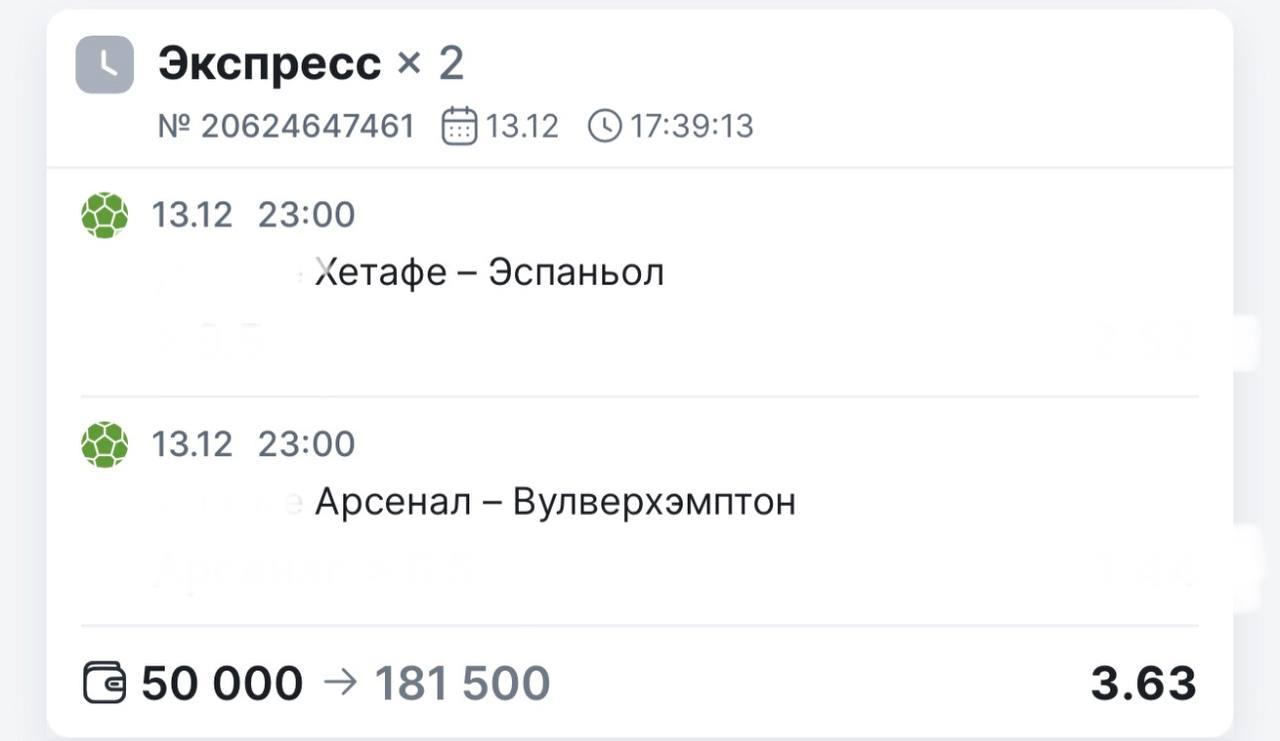This screenshot has height=741, width=1280.
Task: Click the bet date 13.12 next to the calendar icon
Action: point(522,127)
